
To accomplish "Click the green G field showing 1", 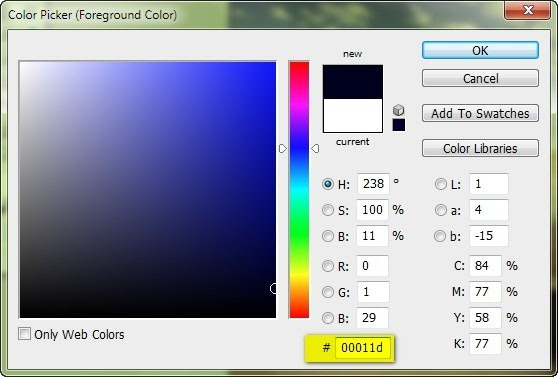I will click(373, 292).
